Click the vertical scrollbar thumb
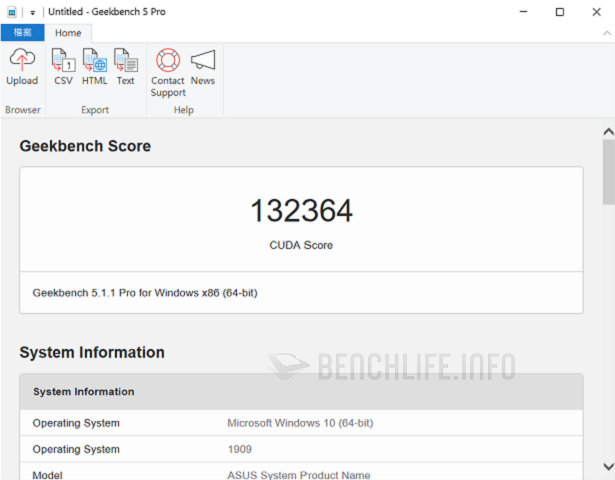 (609, 172)
